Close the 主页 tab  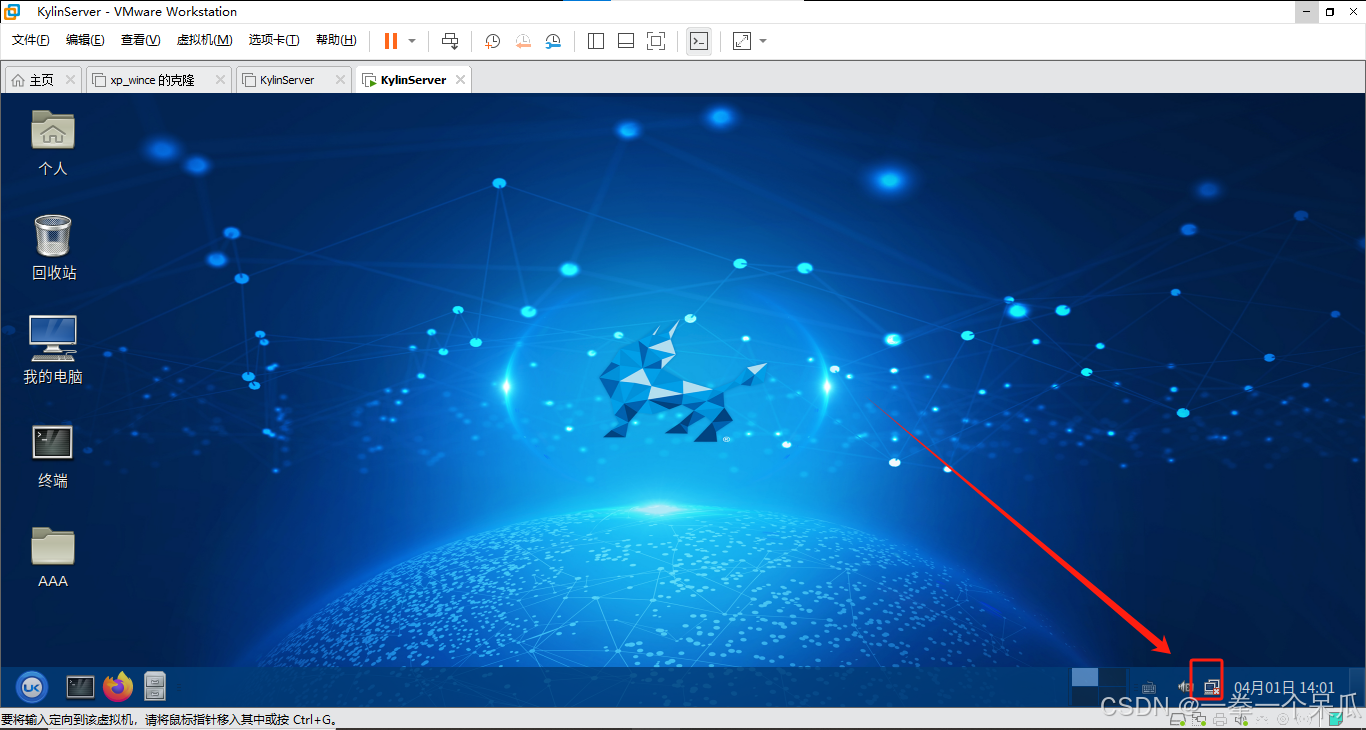click(x=70, y=80)
